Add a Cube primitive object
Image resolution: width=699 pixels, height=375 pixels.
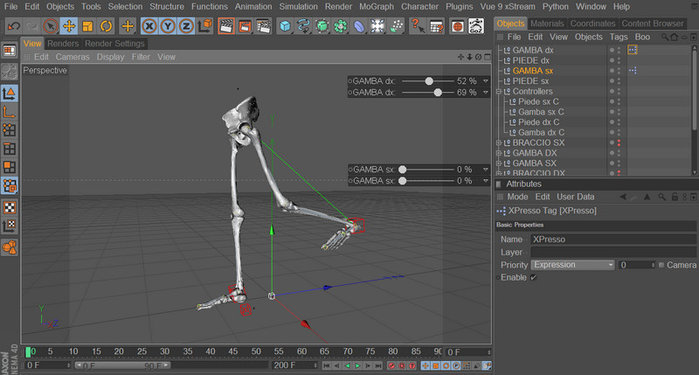[x=284, y=26]
